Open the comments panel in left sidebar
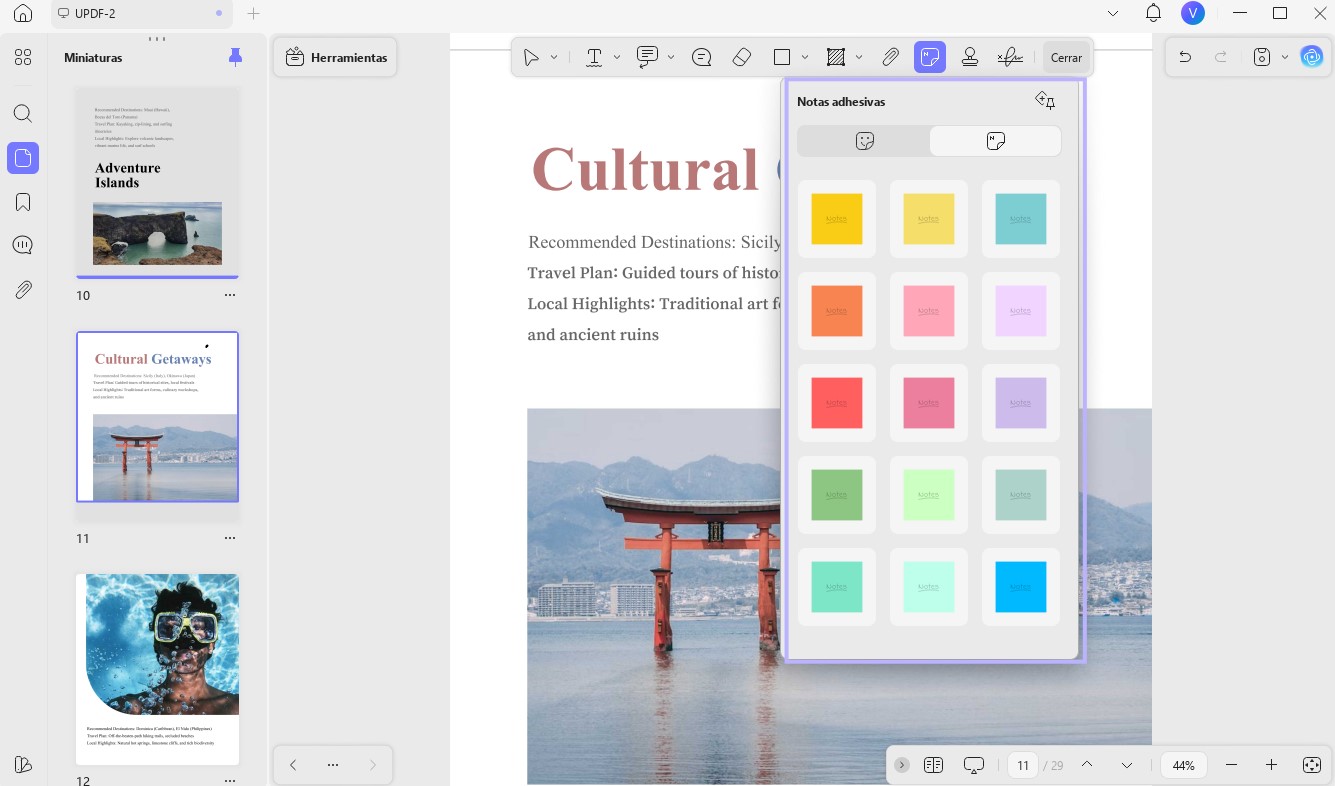 23,246
